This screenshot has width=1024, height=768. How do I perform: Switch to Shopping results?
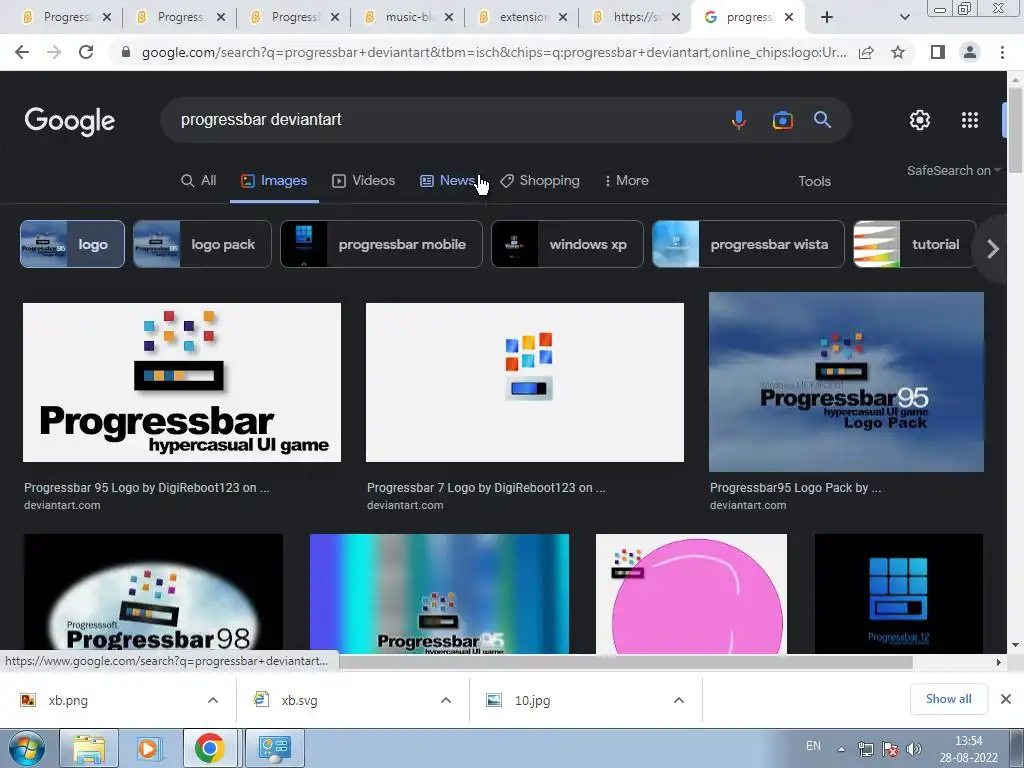click(540, 181)
